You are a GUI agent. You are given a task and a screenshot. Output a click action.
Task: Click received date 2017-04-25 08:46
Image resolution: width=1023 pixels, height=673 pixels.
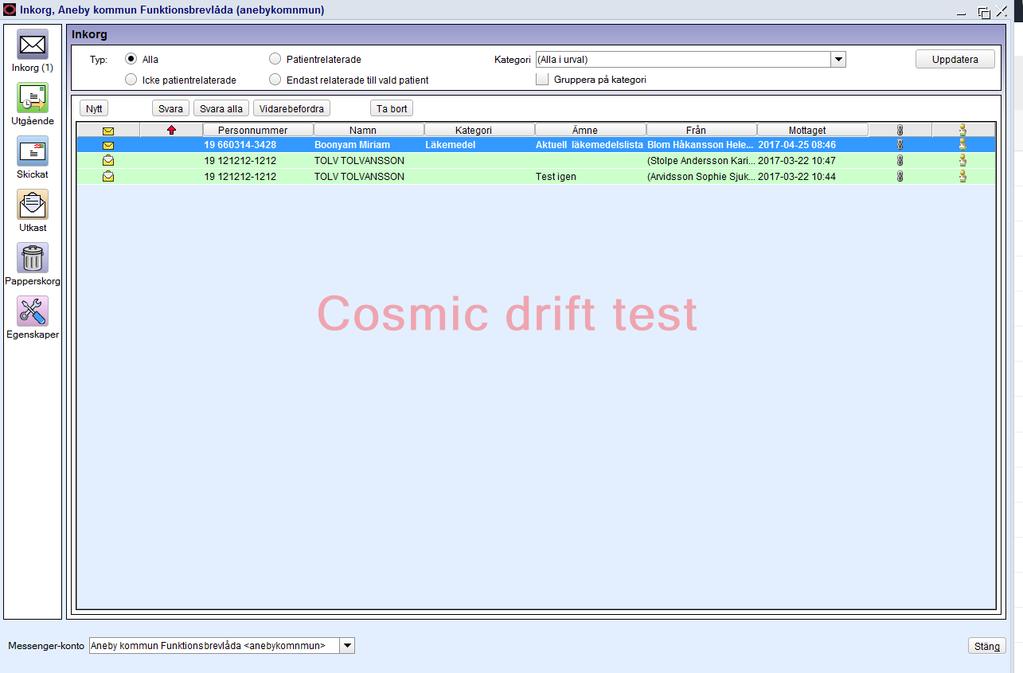click(x=797, y=145)
